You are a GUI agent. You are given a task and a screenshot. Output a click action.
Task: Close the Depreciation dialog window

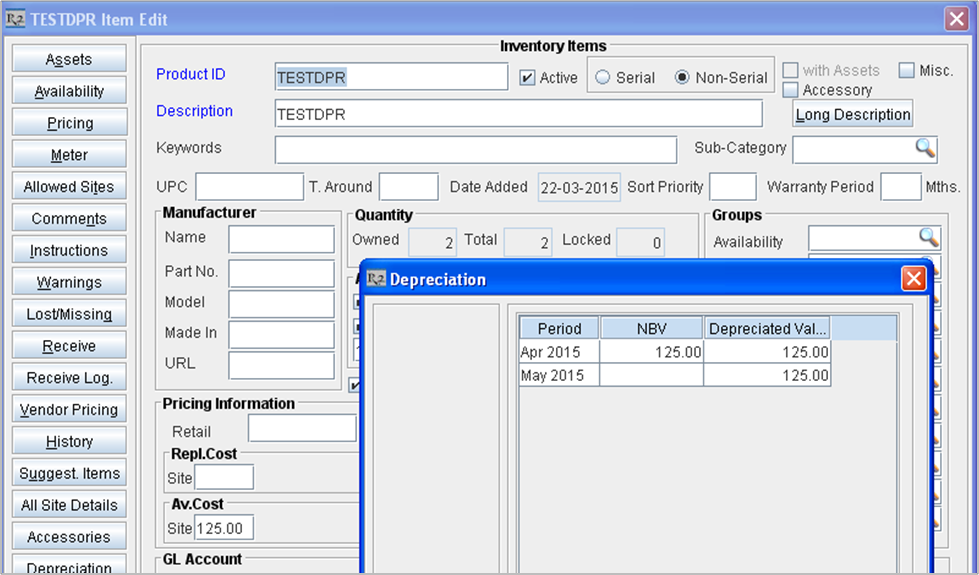click(x=913, y=279)
